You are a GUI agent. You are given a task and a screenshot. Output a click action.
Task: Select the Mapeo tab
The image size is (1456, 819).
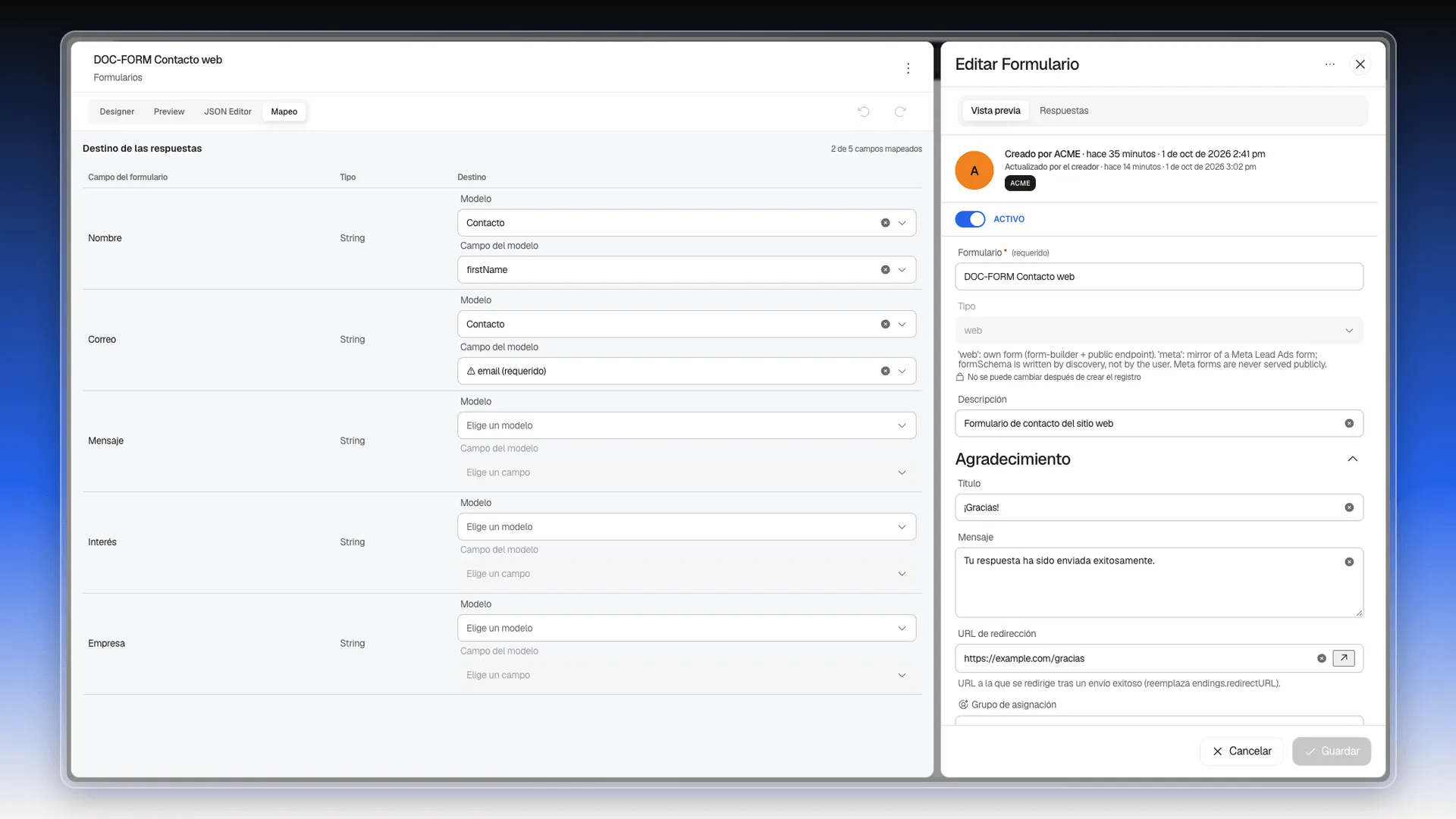point(284,111)
